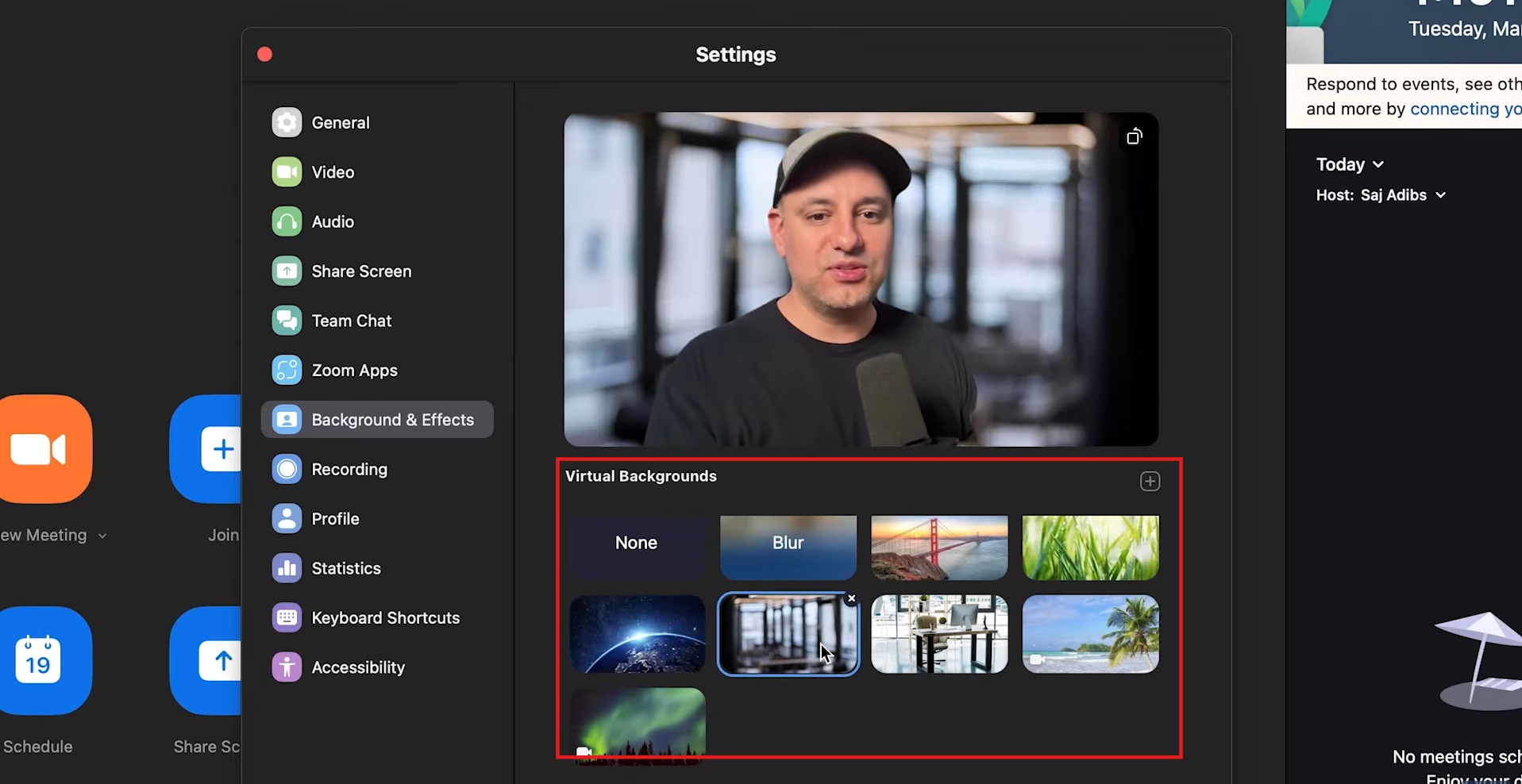Click the Statistics sidebar icon

tap(287, 568)
